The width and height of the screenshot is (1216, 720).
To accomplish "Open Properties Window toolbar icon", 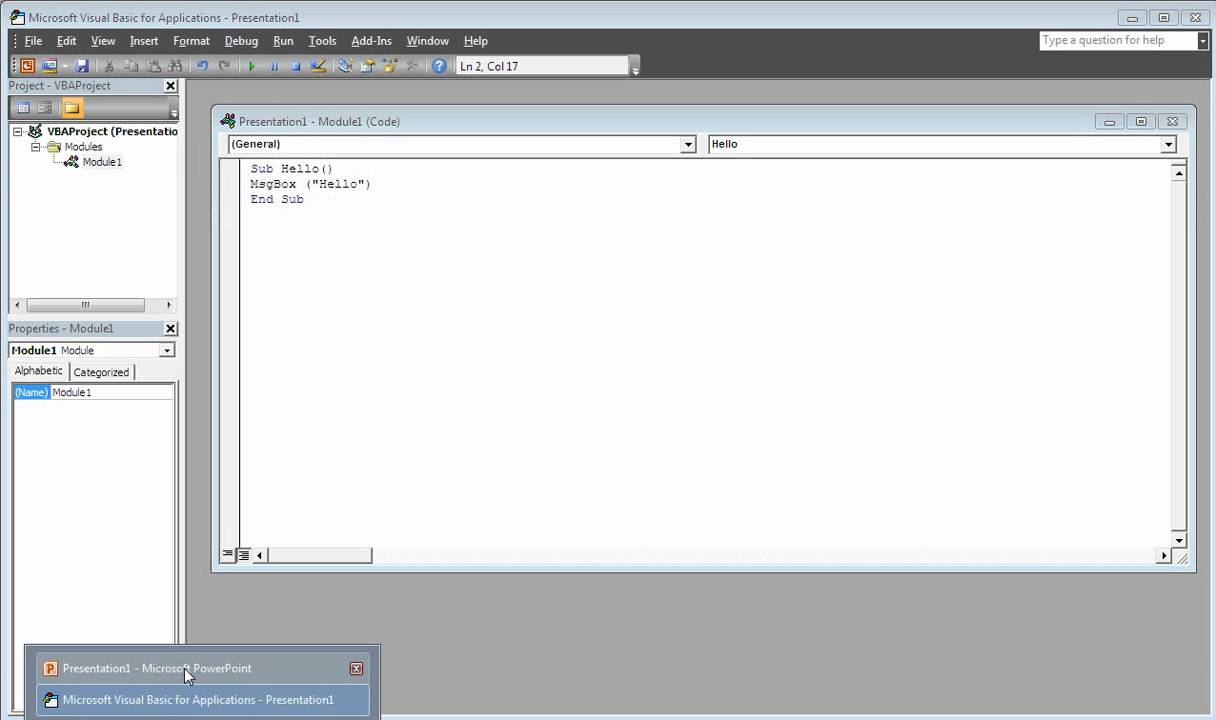I will coord(367,66).
